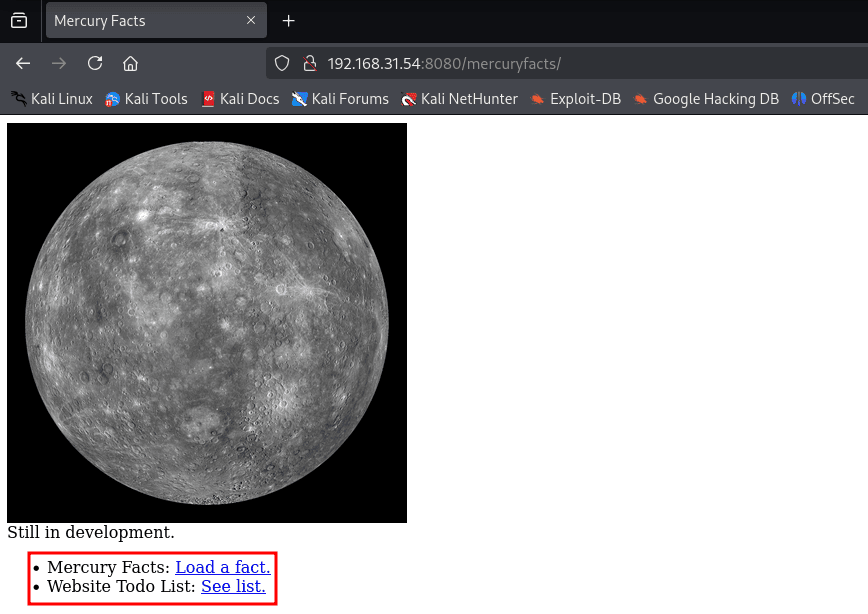Select the Mercury Facts tab

pos(156,20)
